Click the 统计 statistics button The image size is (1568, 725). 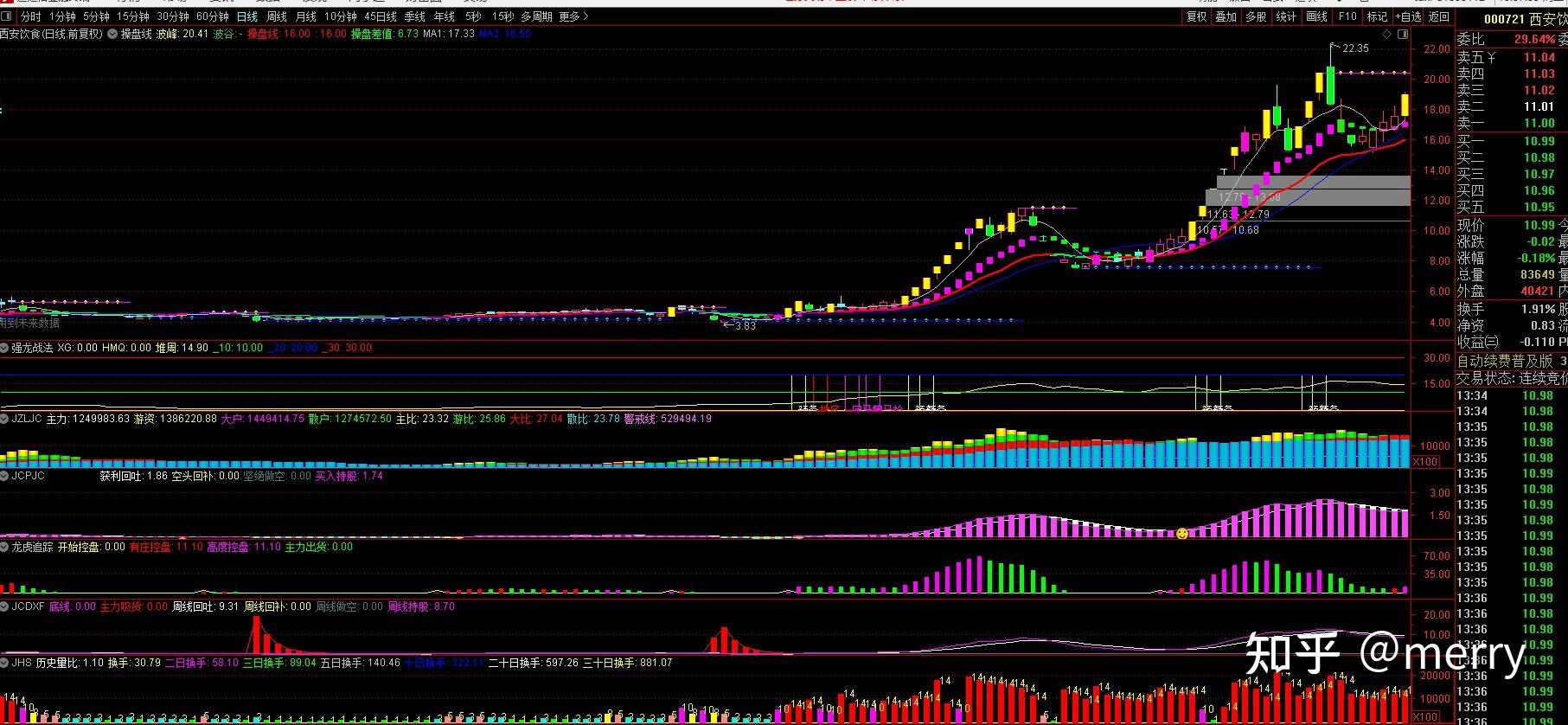coord(1286,17)
